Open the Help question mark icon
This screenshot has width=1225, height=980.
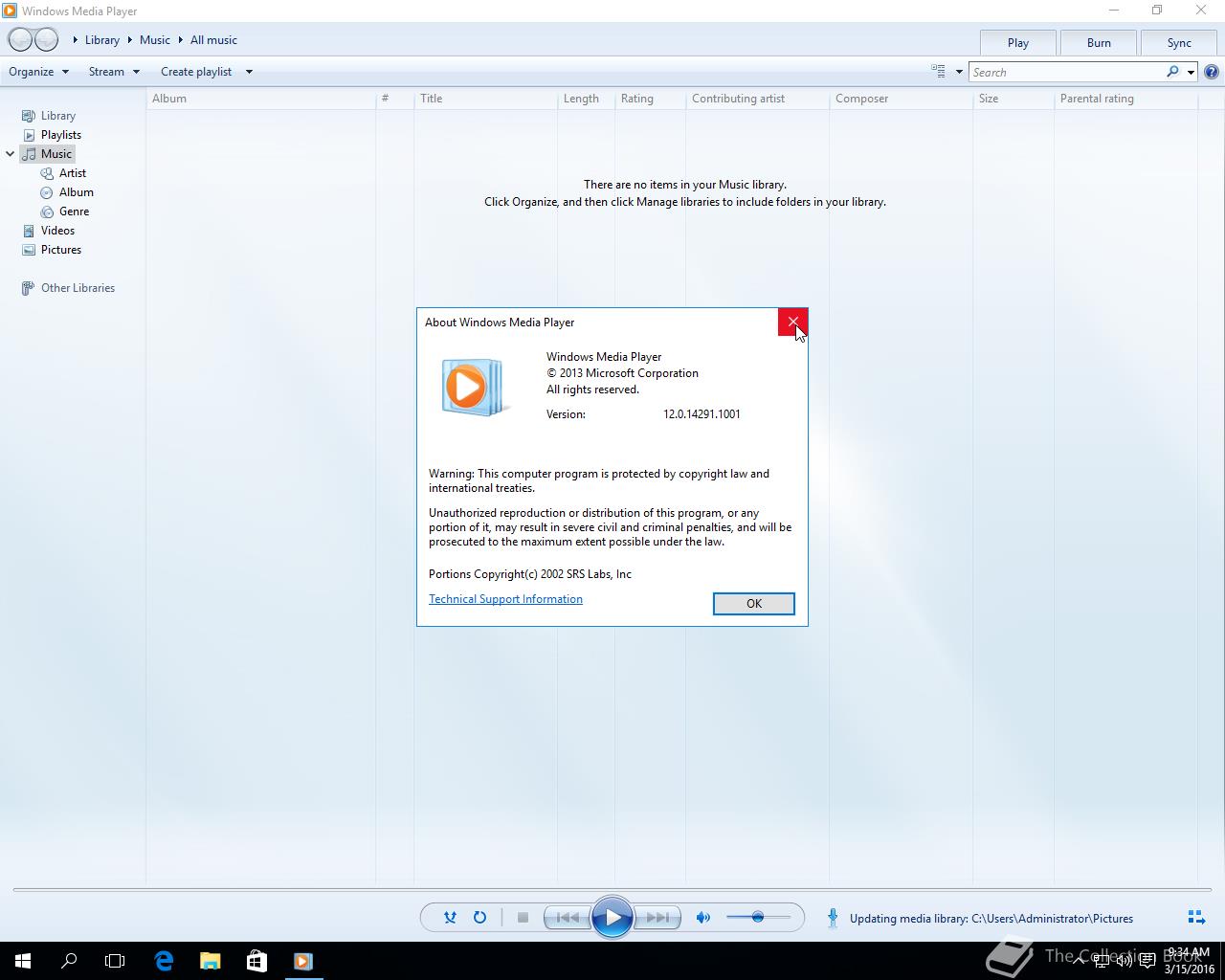pos(1212,72)
